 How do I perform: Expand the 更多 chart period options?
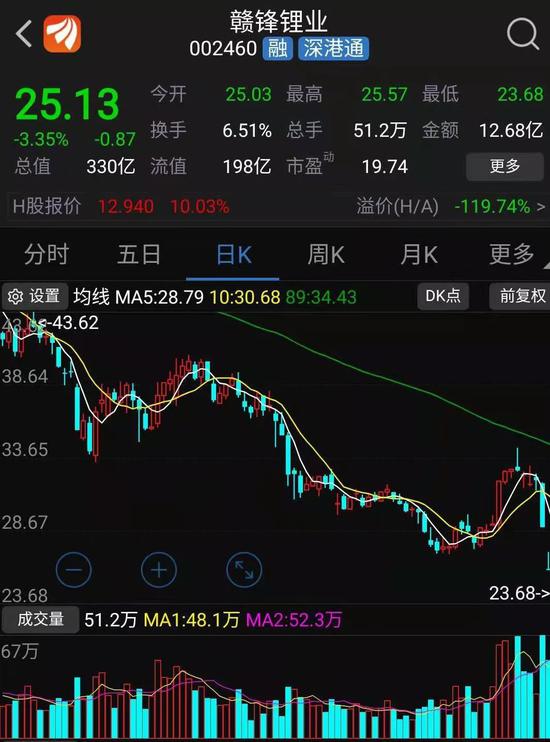[511, 254]
